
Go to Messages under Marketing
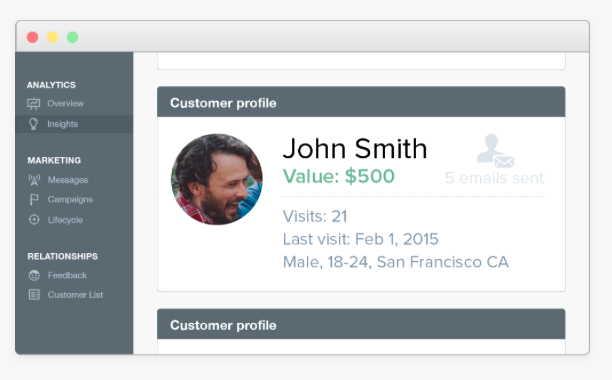click(x=68, y=180)
